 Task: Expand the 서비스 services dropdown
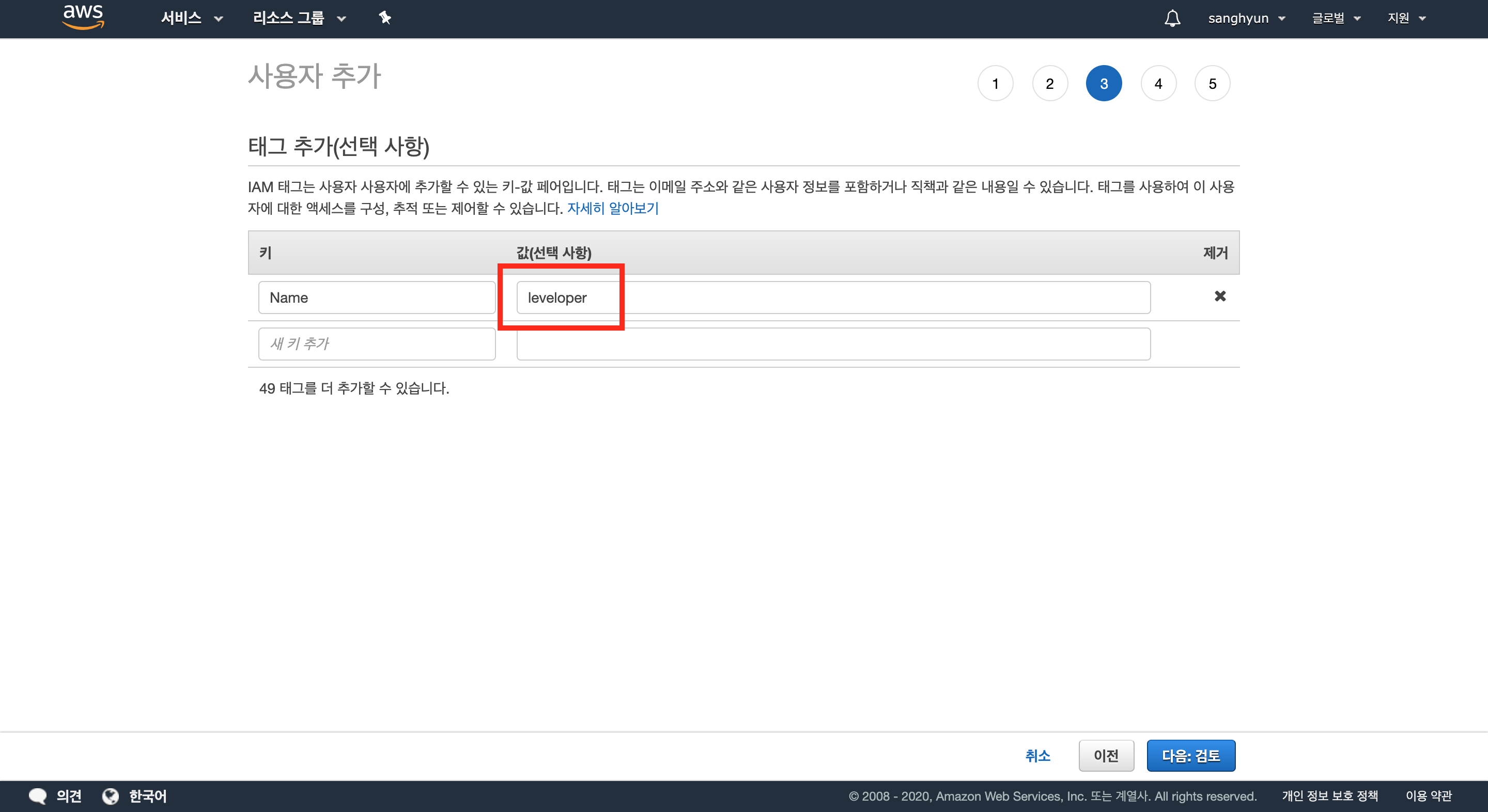click(x=191, y=19)
